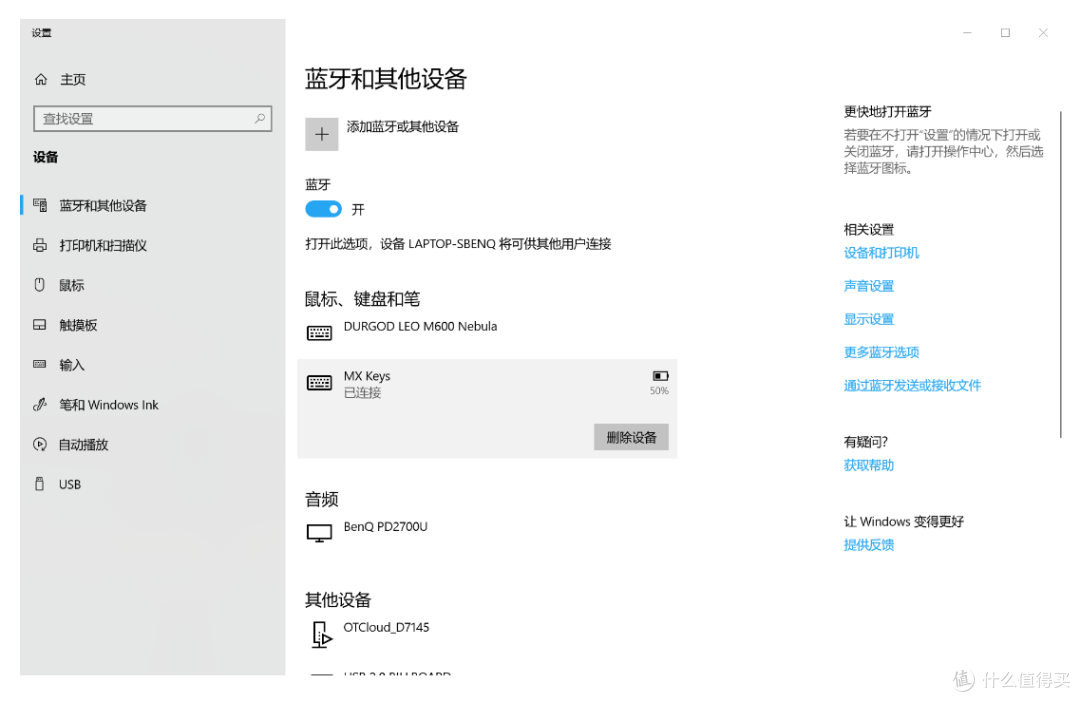Click 添加蓝牙或其他设备 label
Viewport: 1080px width, 702px height.
[x=402, y=127]
